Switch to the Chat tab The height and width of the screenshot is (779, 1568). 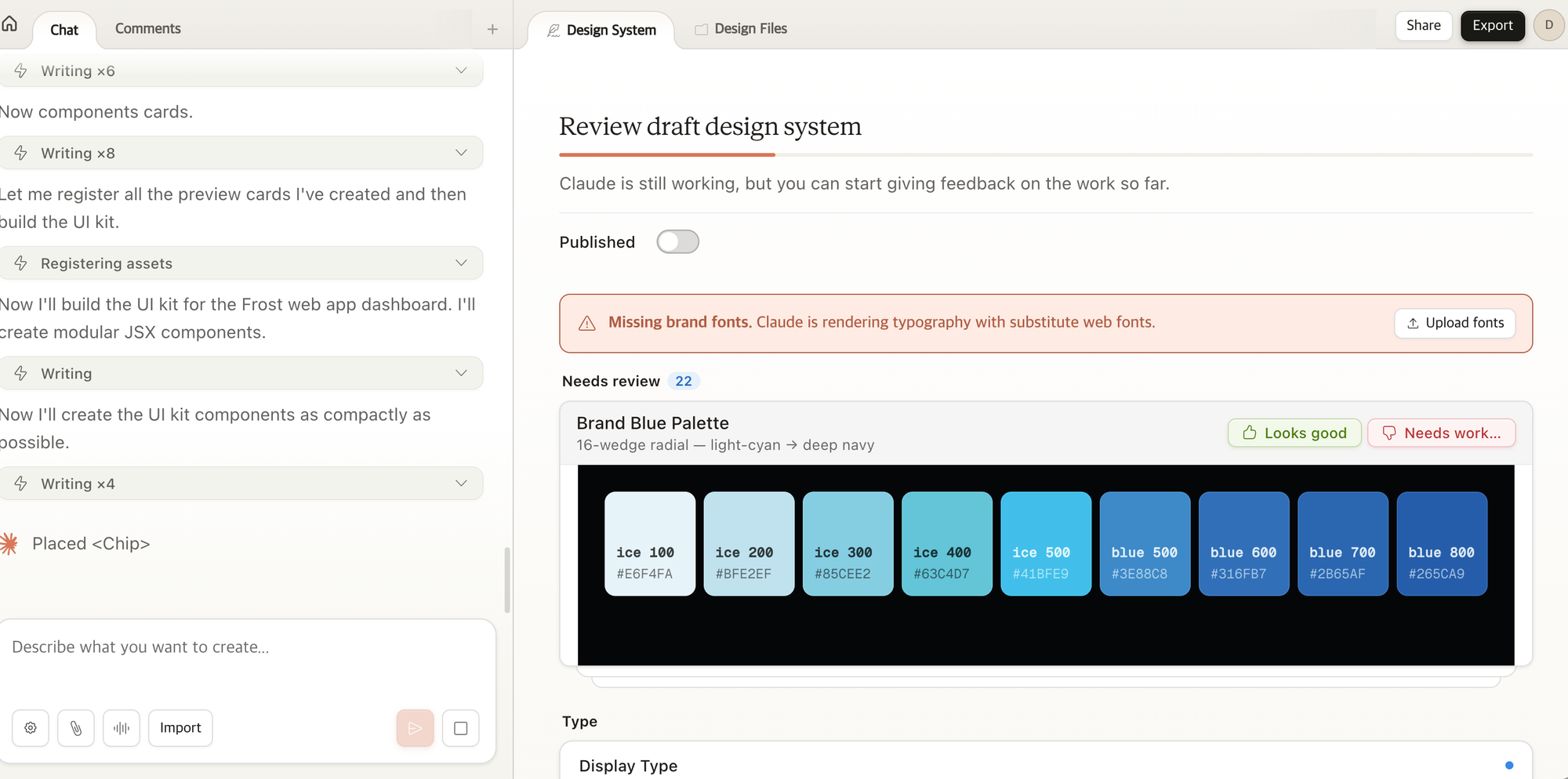[x=64, y=30]
